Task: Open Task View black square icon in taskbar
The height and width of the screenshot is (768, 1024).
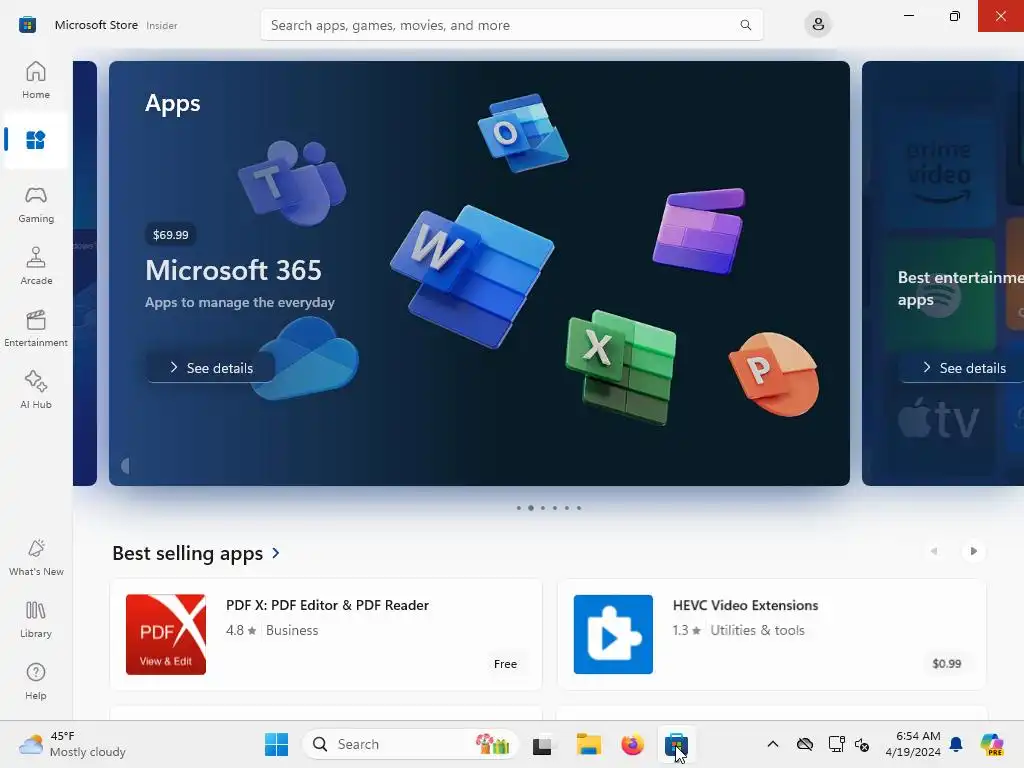Action: [542, 745]
